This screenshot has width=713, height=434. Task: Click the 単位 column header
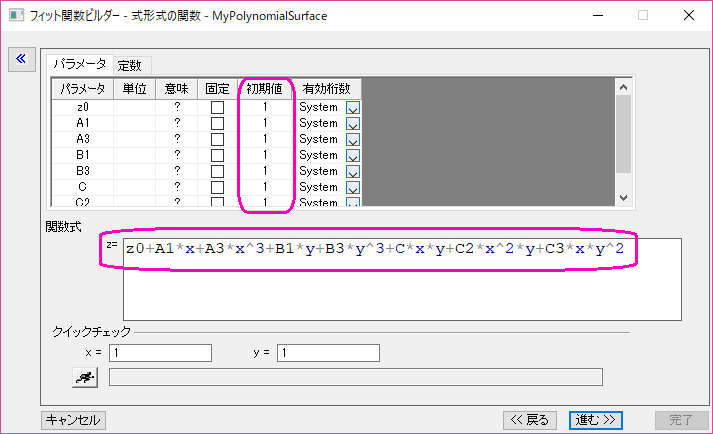click(135, 89)
